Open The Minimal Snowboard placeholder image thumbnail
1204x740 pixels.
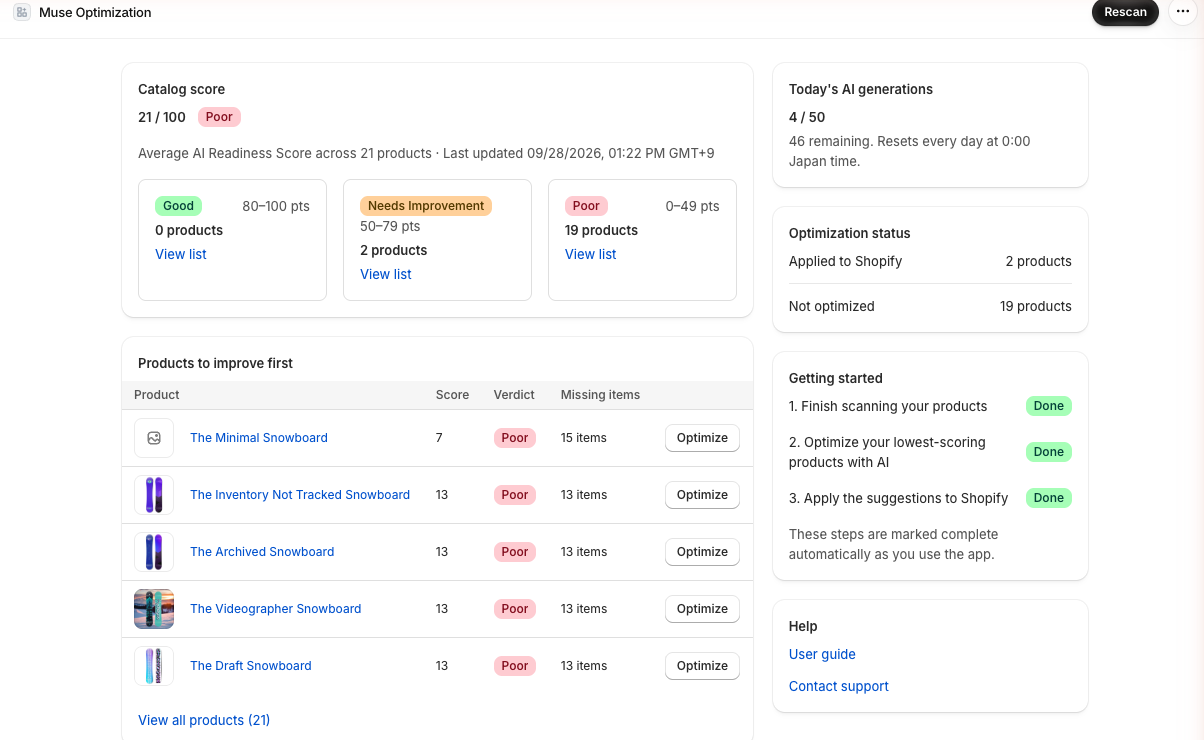coord(154,438)
